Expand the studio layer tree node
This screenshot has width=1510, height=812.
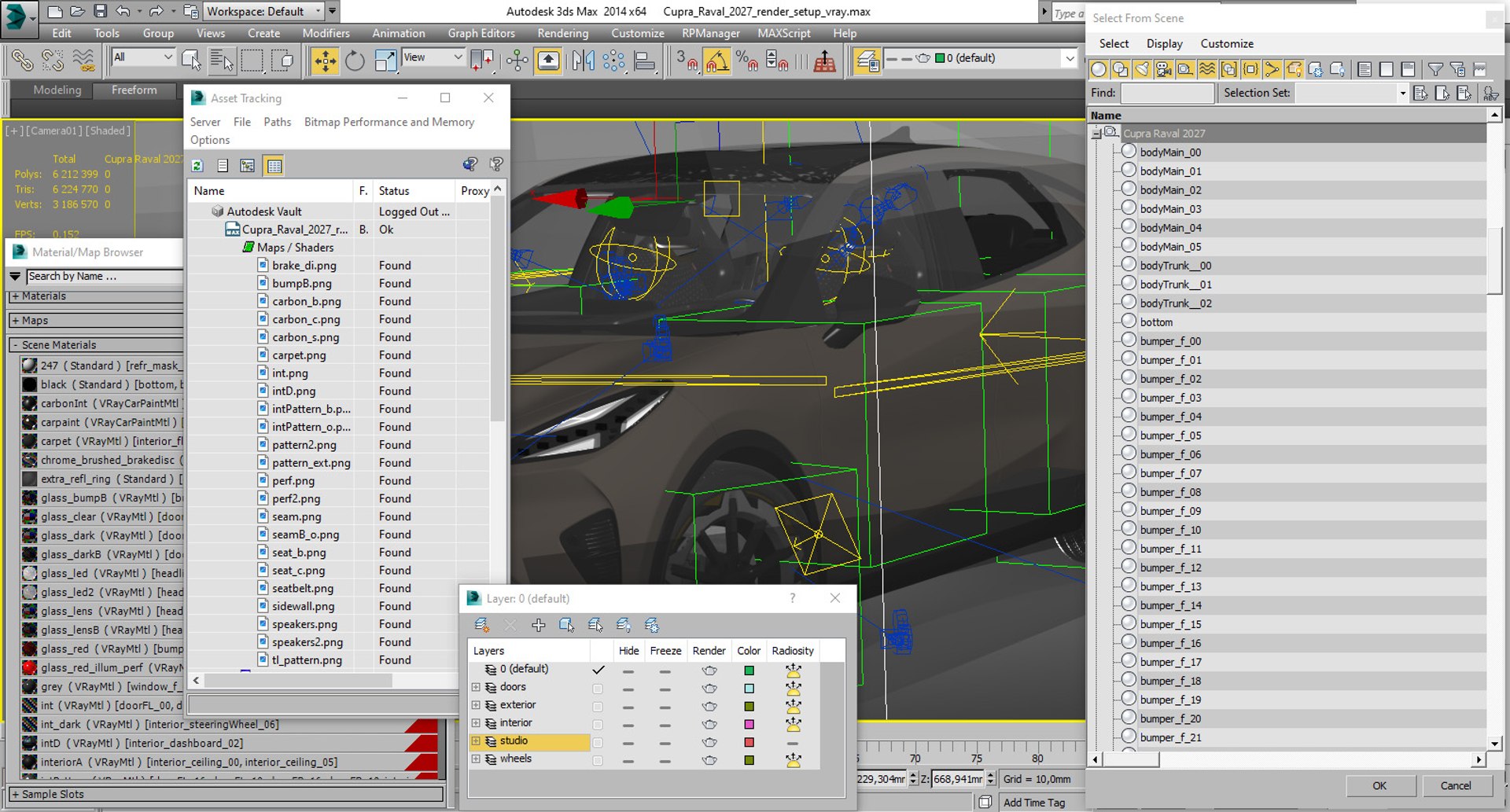[476, 741]
